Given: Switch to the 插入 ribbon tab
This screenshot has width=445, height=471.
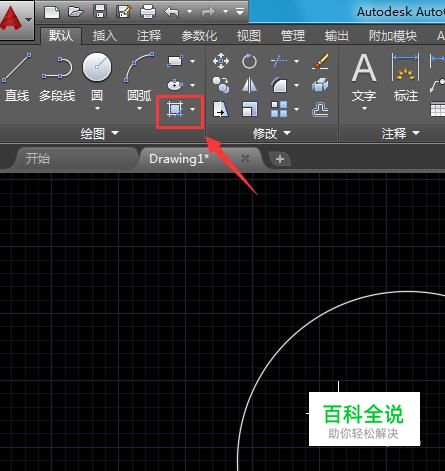Looking at the screenshot, I should point(105,35).
